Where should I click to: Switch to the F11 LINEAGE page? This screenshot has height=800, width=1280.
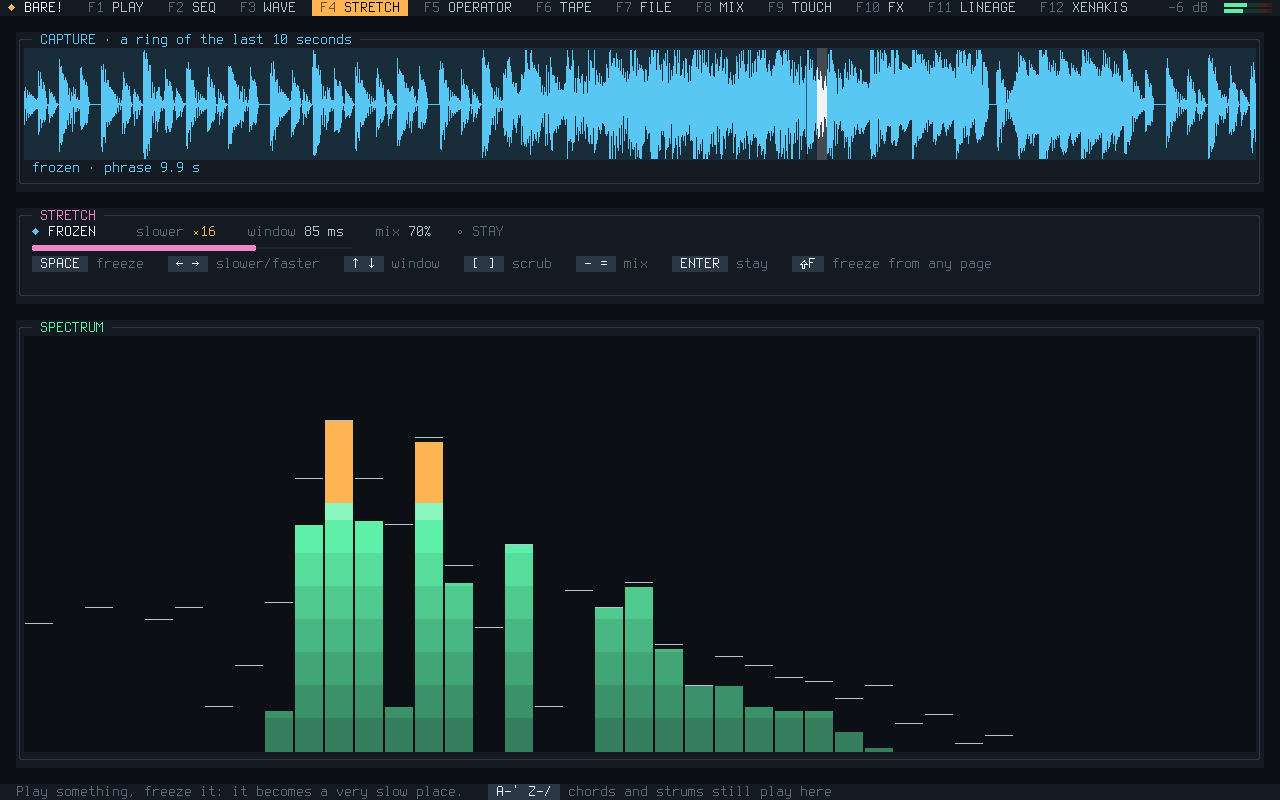tap(972, 7)
